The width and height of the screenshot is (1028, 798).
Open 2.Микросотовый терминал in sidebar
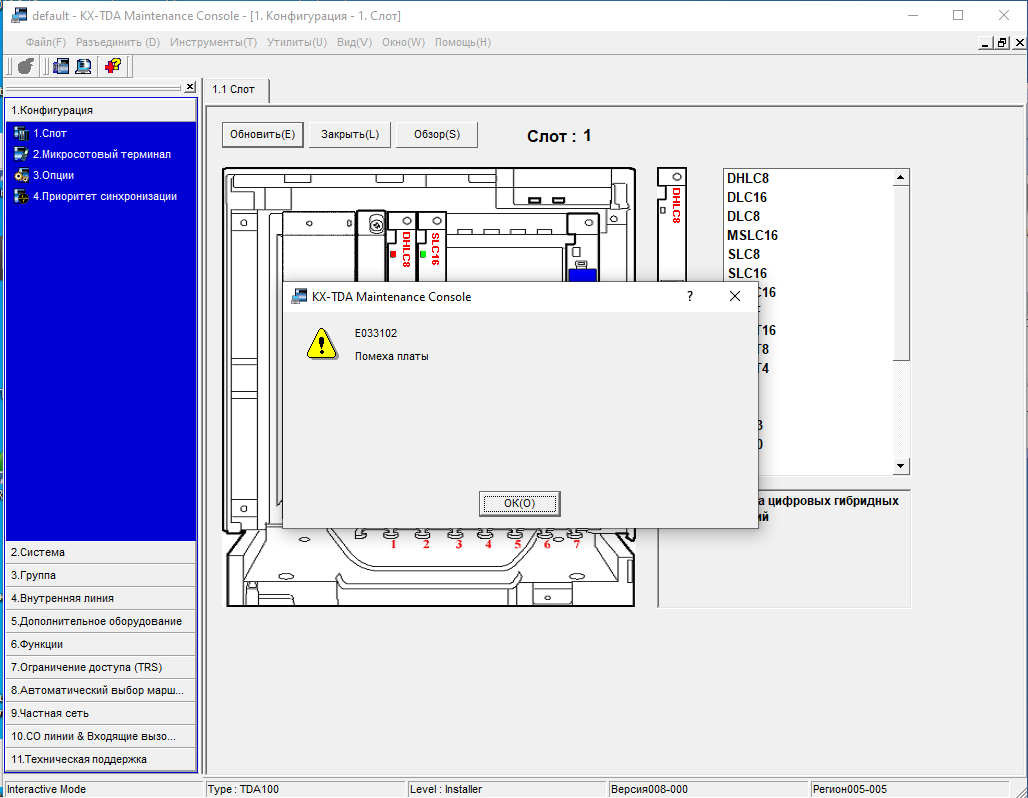coord(102,154)
